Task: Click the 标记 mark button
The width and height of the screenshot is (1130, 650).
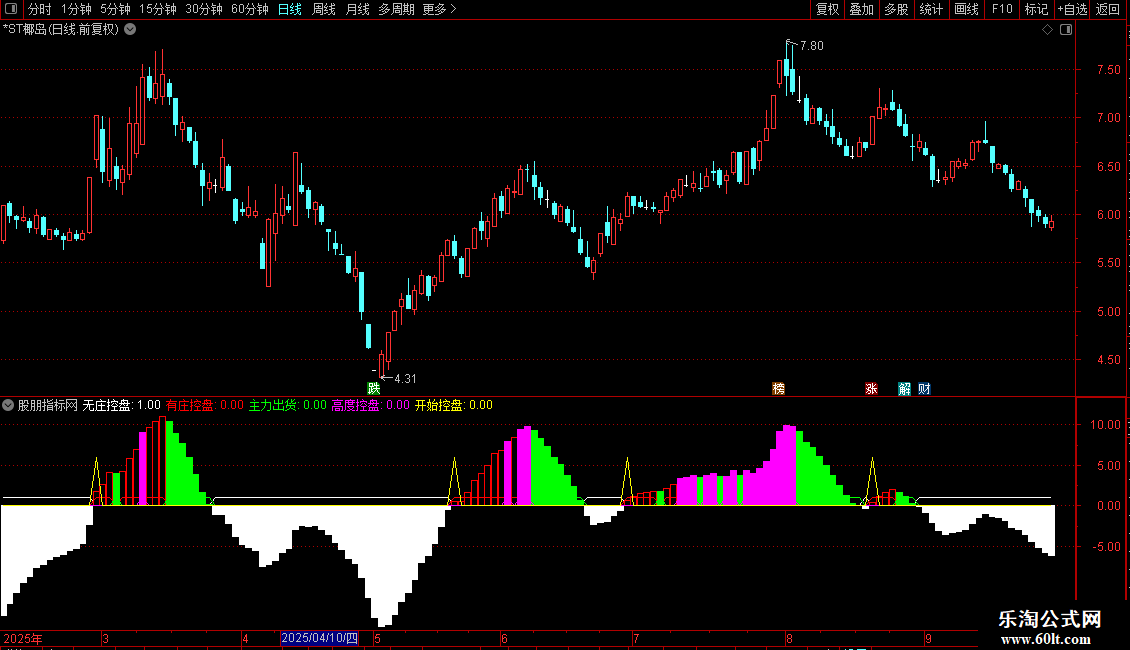Action: pos(1036,9)
